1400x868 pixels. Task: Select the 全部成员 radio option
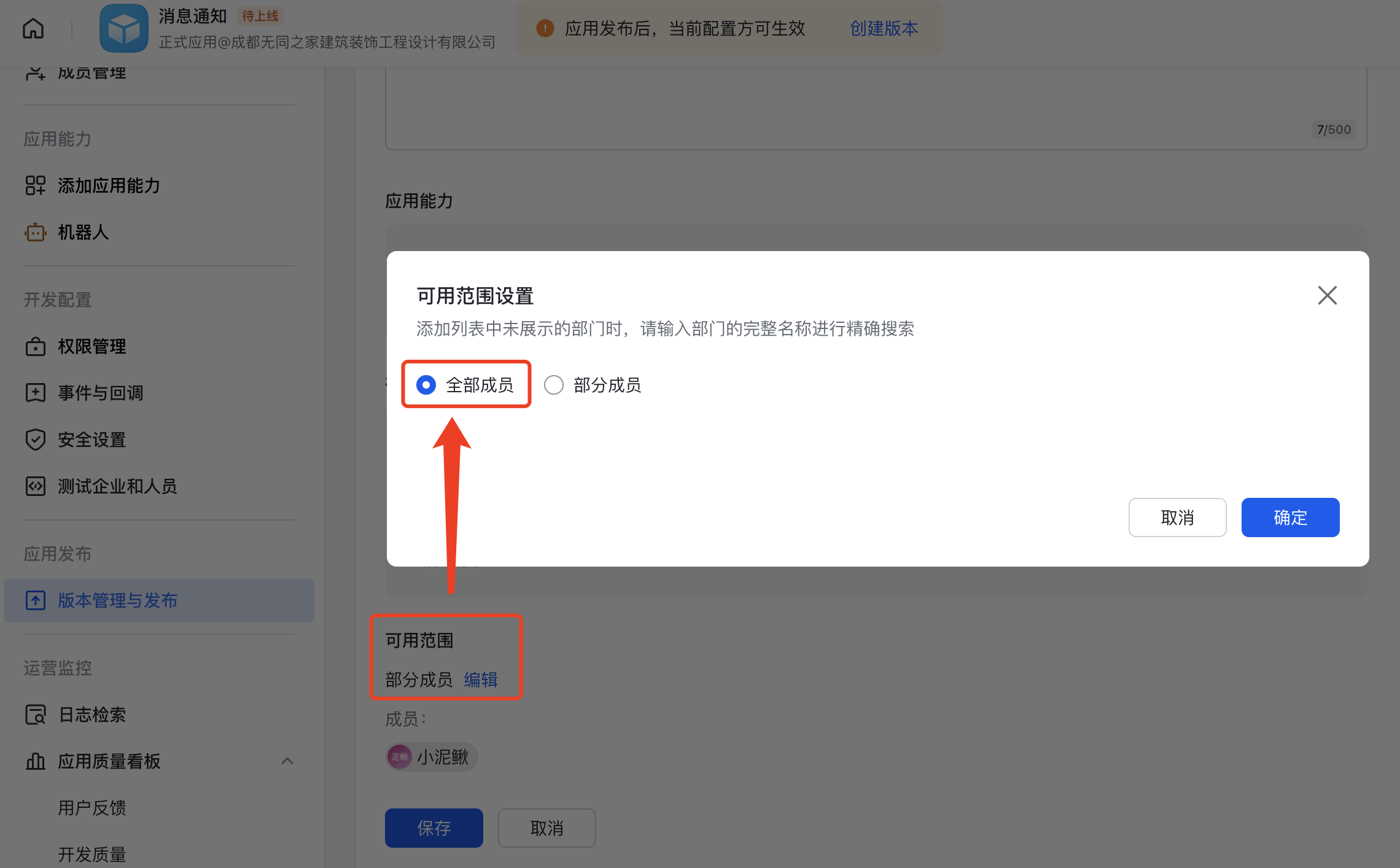tap(426, 385)
